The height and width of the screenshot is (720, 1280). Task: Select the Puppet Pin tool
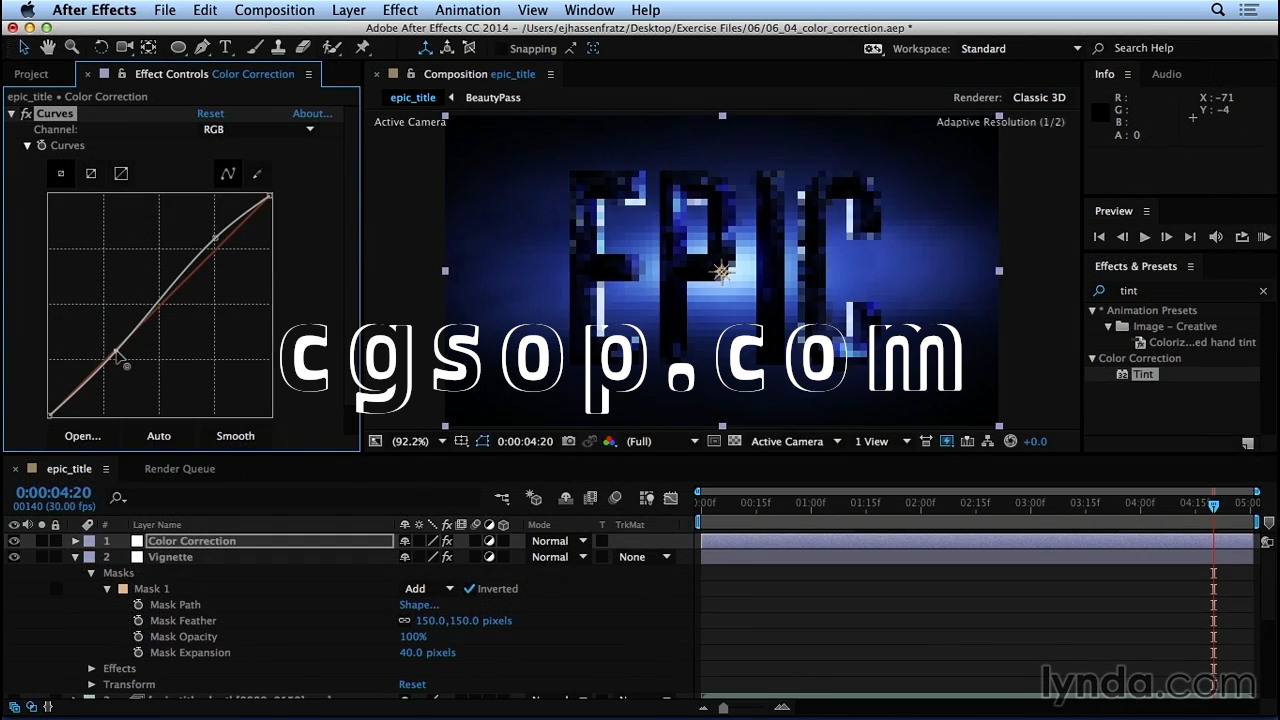coord(363,48)
